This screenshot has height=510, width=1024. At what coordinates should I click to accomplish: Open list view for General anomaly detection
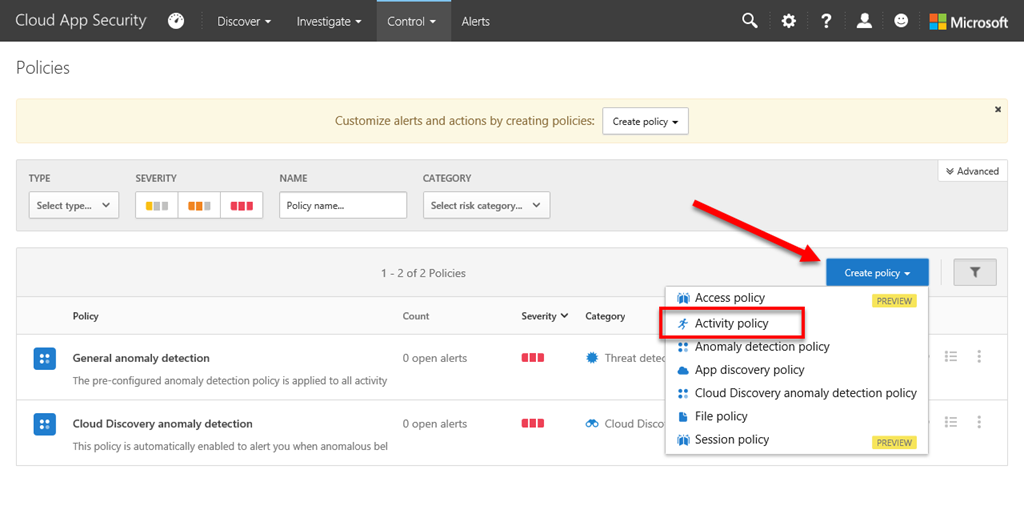pos(951,357)
